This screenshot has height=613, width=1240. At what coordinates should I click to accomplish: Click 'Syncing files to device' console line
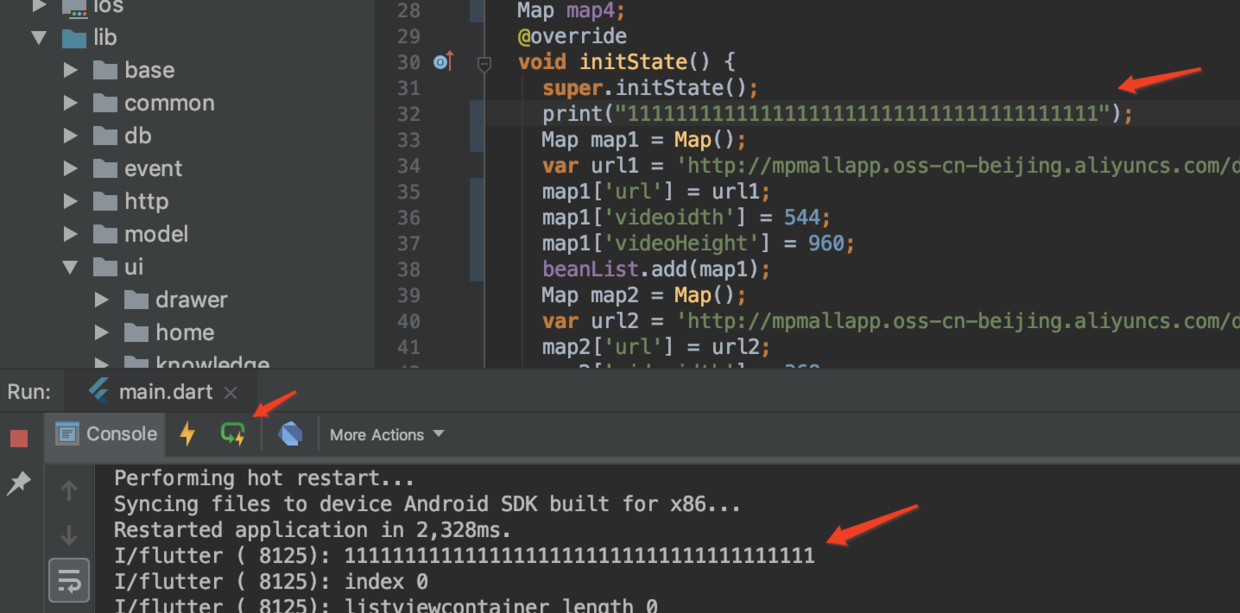427,504
